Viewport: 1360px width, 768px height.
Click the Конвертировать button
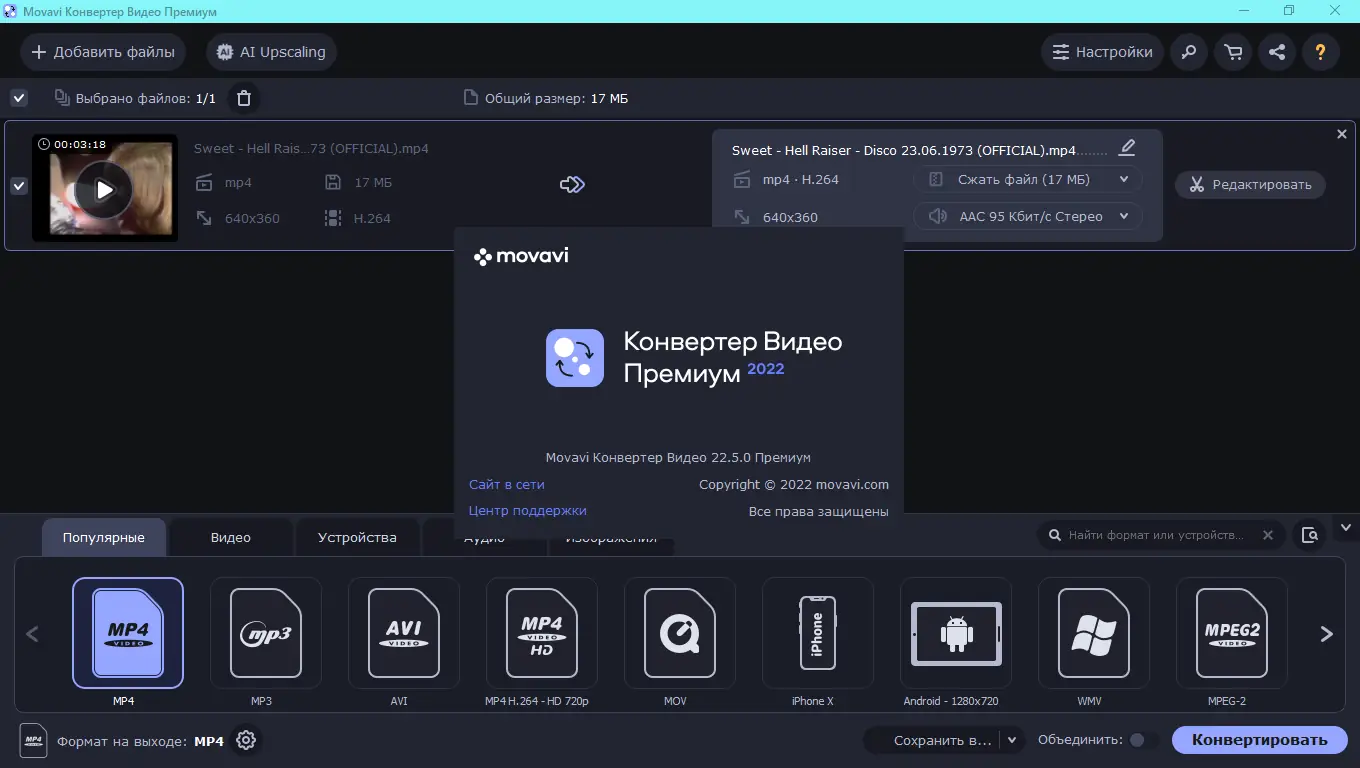1259,740
